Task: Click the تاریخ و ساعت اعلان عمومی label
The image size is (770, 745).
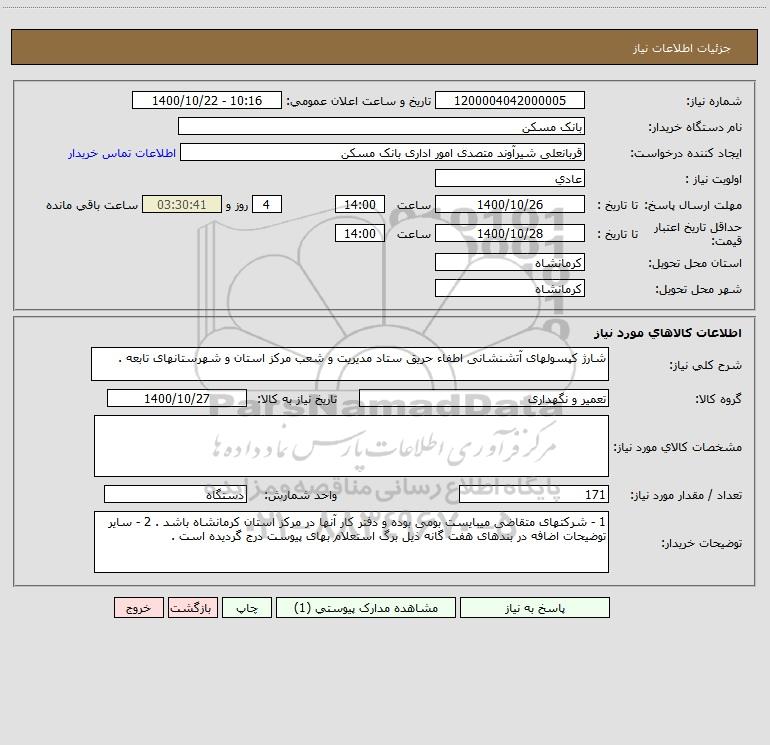Action: 358,102
